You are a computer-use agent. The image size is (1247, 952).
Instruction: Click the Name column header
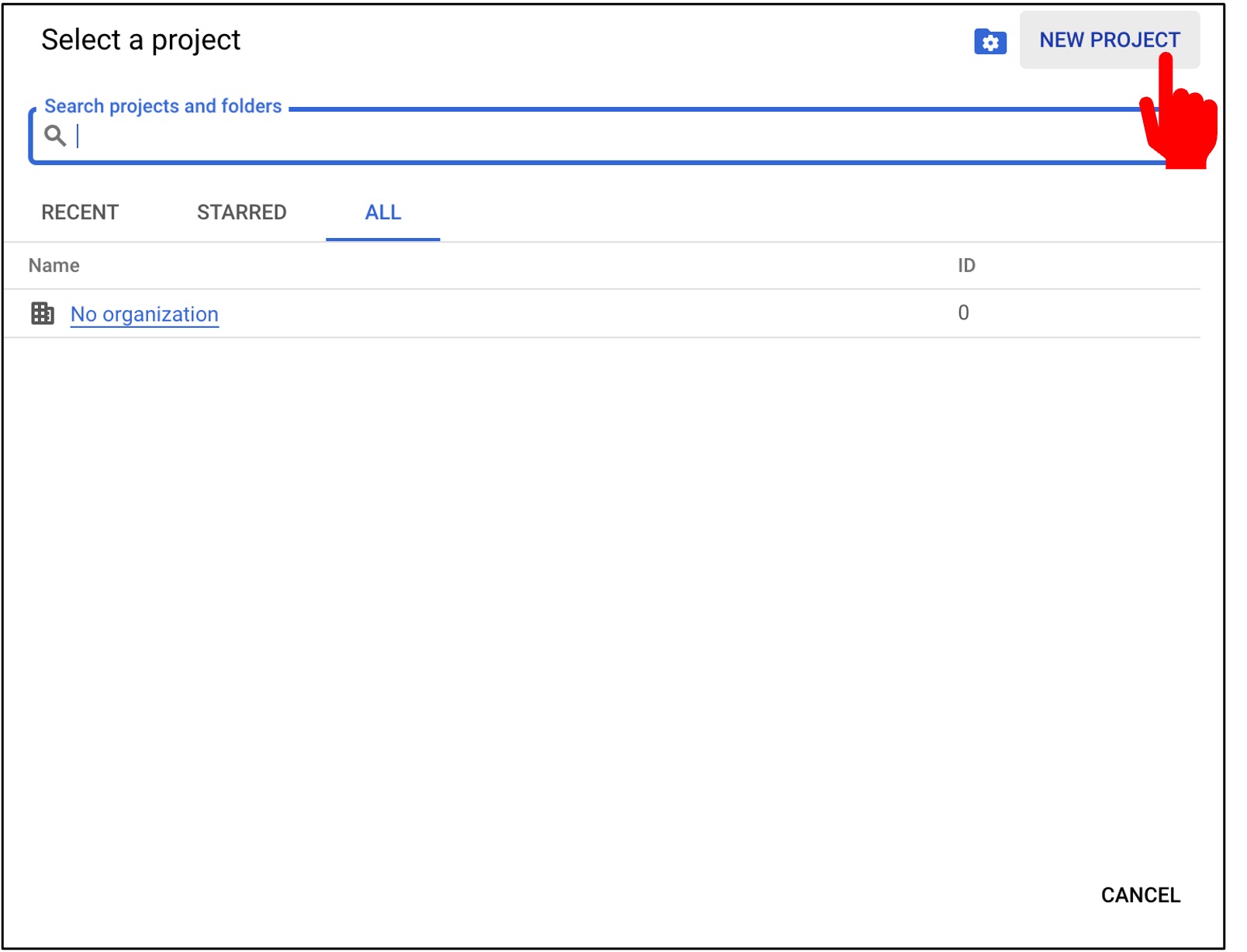(x=54, y=266)
